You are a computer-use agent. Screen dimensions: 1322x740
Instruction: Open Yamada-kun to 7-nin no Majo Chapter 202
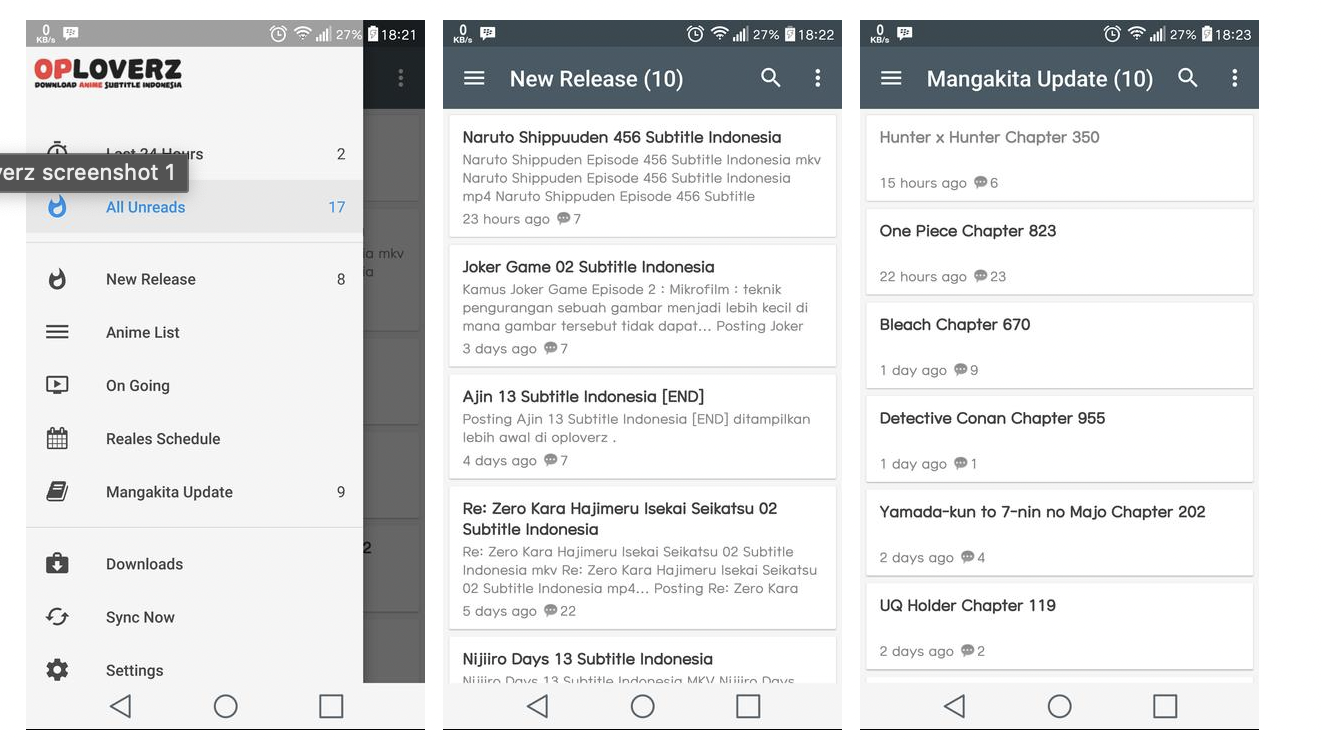click(x=1059, y=533)
